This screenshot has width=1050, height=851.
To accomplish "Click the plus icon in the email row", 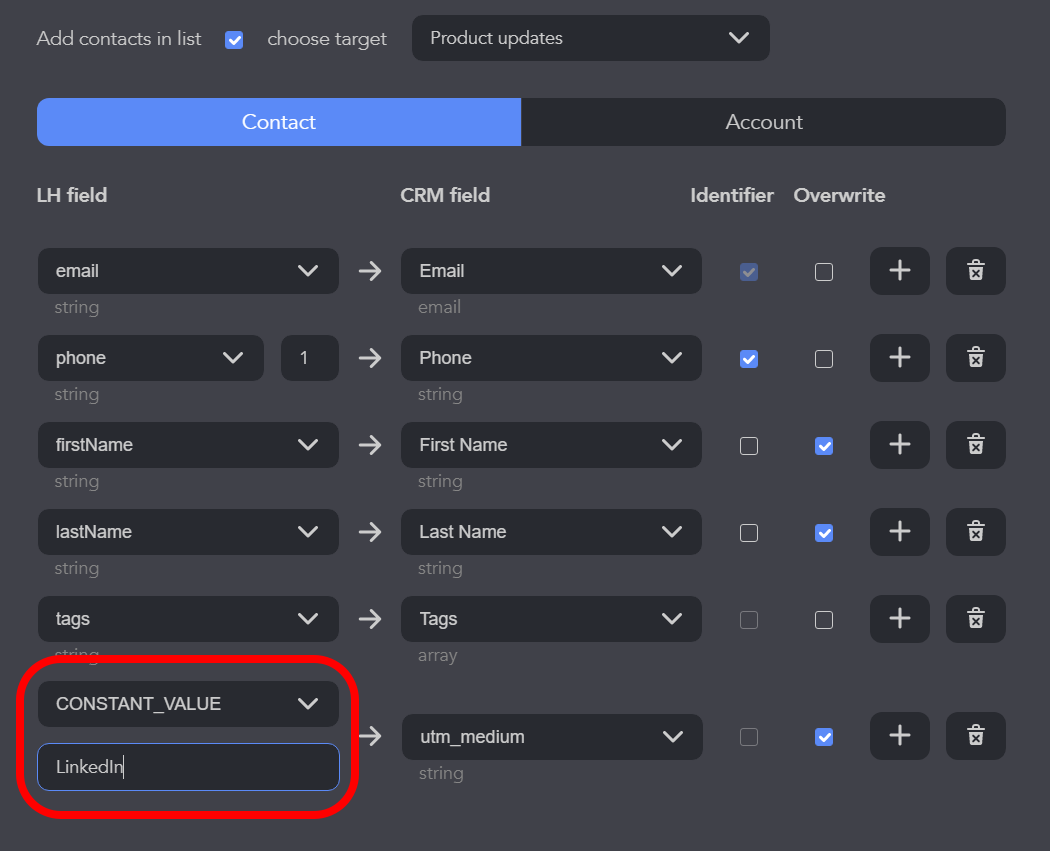I will point(899,271).
